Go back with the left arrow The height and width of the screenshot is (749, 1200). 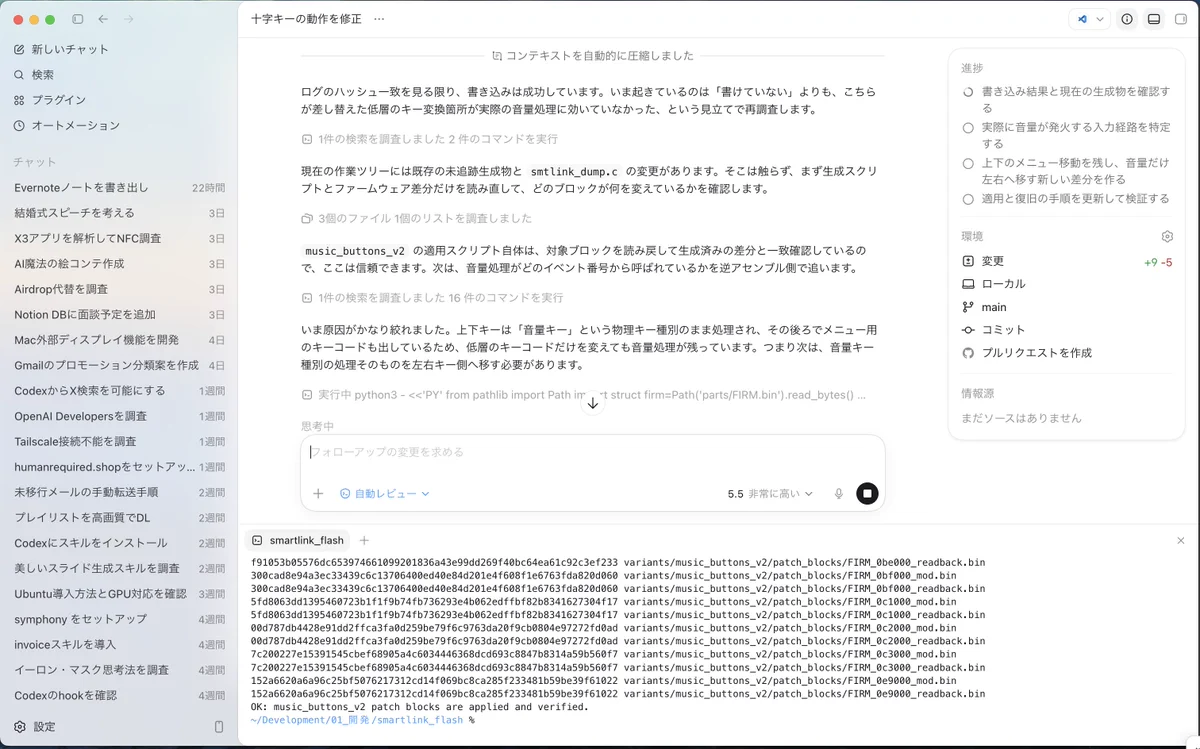click(x=103, y=19)
